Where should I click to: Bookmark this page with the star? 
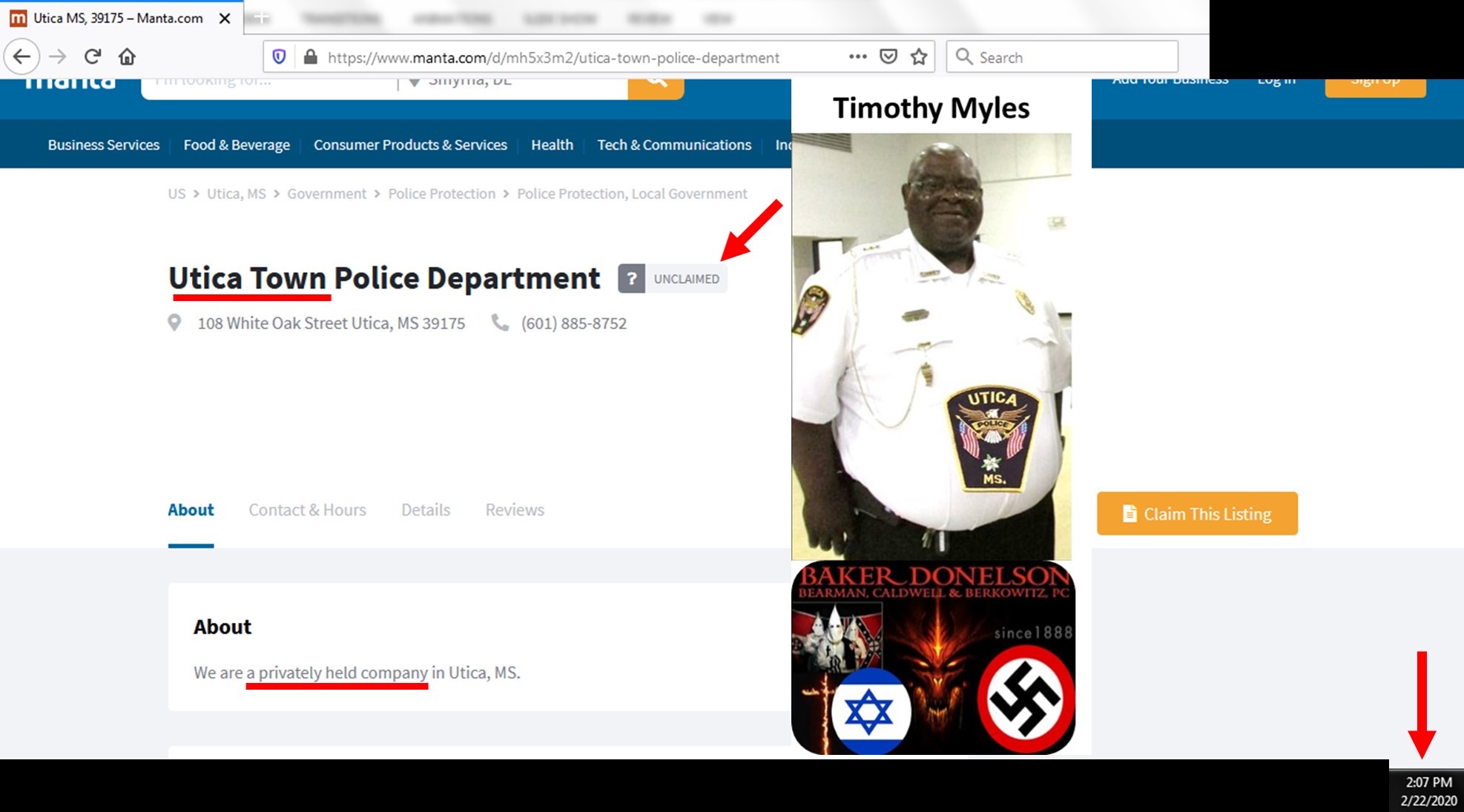[x=919, y=56]
